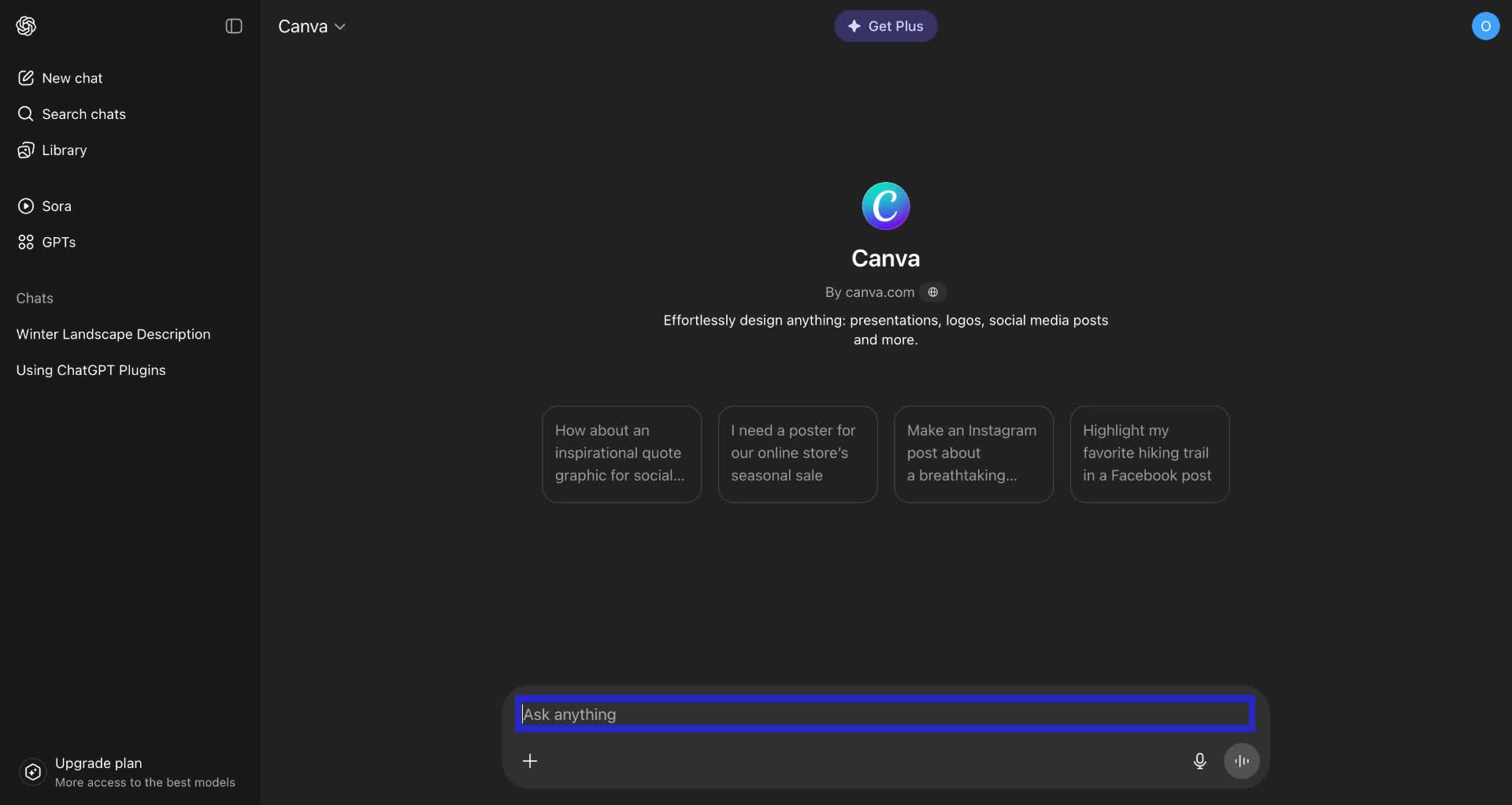
Task: Toggle the sidebar collapse control
Action: [x=234, y=26]
